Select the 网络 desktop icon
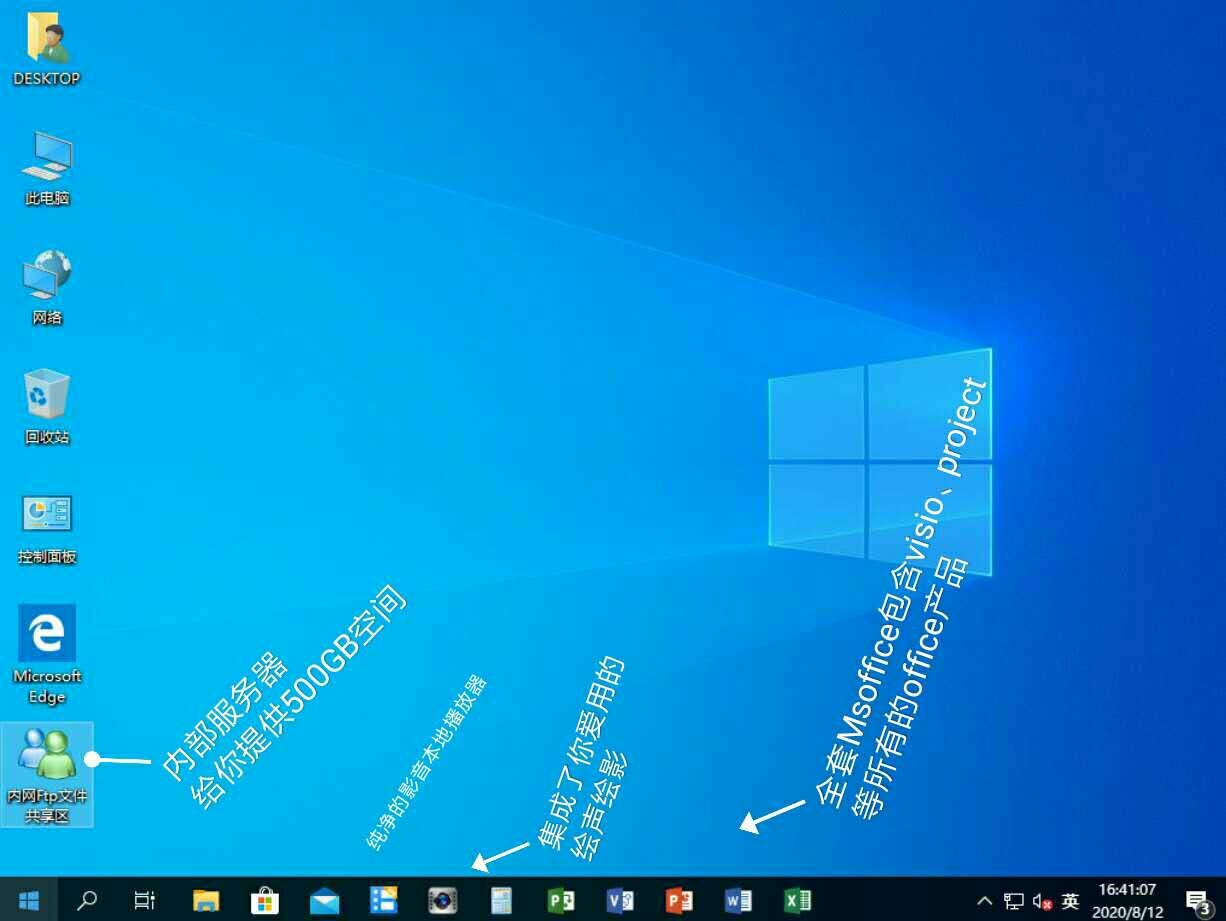Image resolution: width=1226 pixels, height=921 pixels. 46,288
